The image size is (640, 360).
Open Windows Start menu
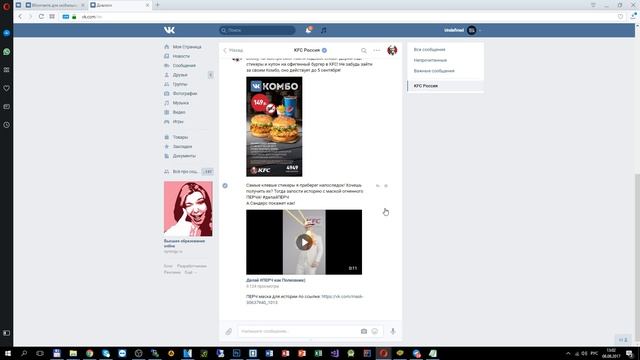[x=8, y=353]
